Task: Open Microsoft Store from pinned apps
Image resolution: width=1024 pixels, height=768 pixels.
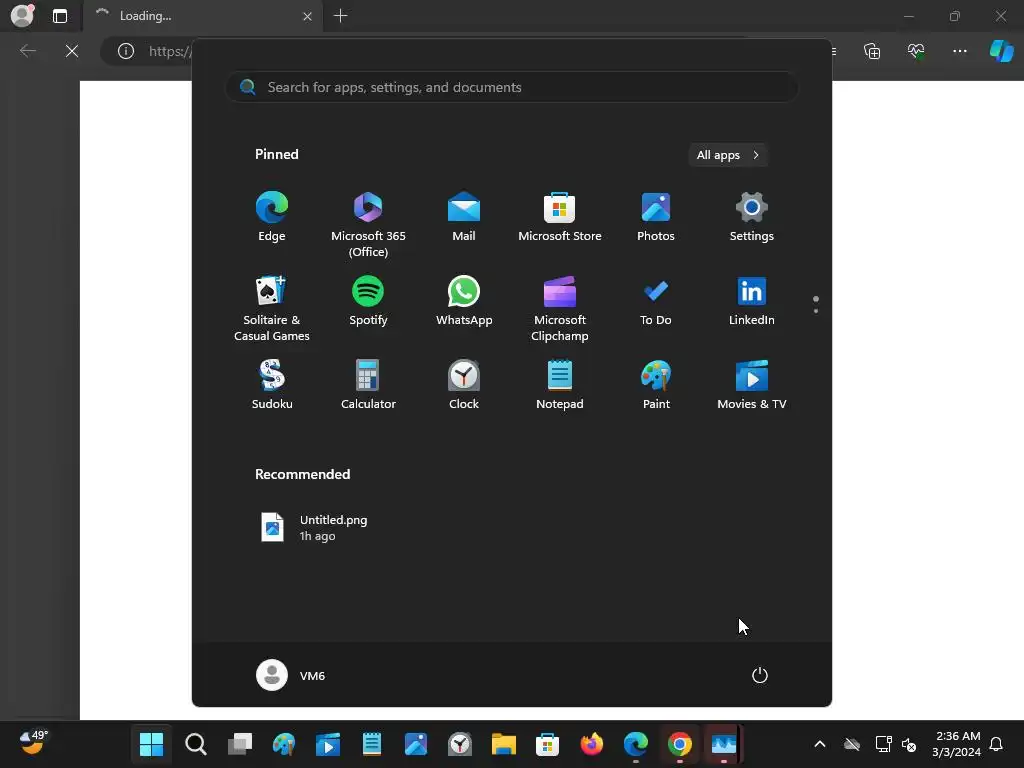Action: [560, 217]
